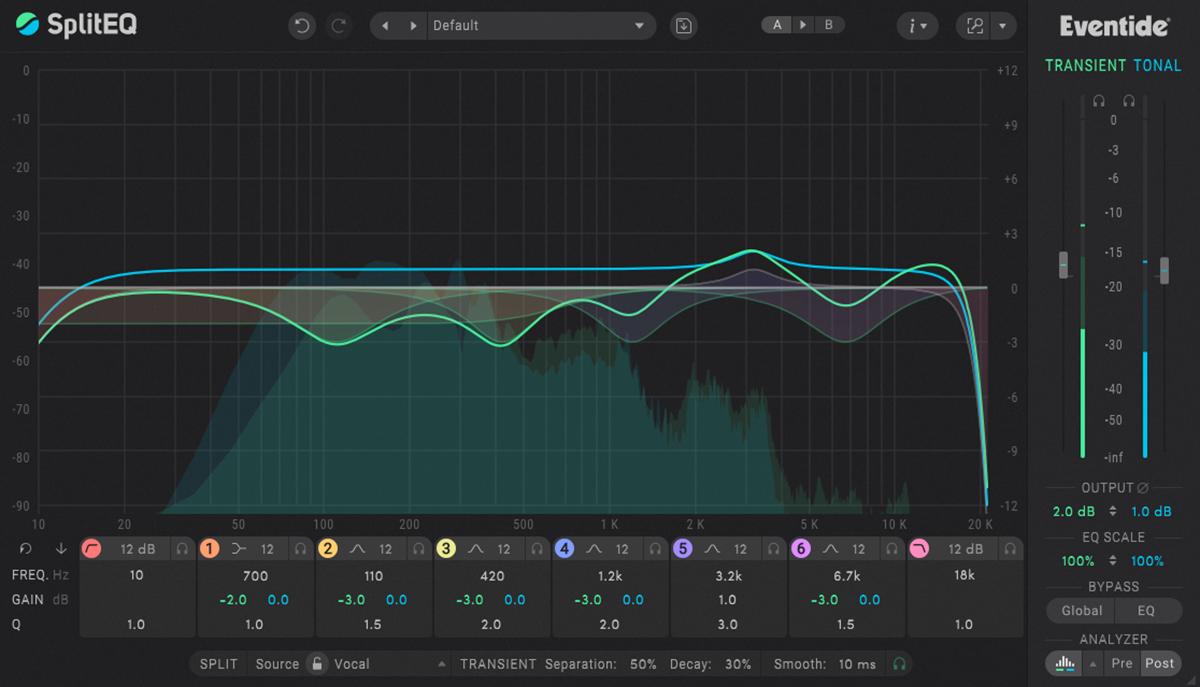Click the EQ Scale link arrows
The width and height of the screenshot is (1200, 687).
[x=1113, y=561]
